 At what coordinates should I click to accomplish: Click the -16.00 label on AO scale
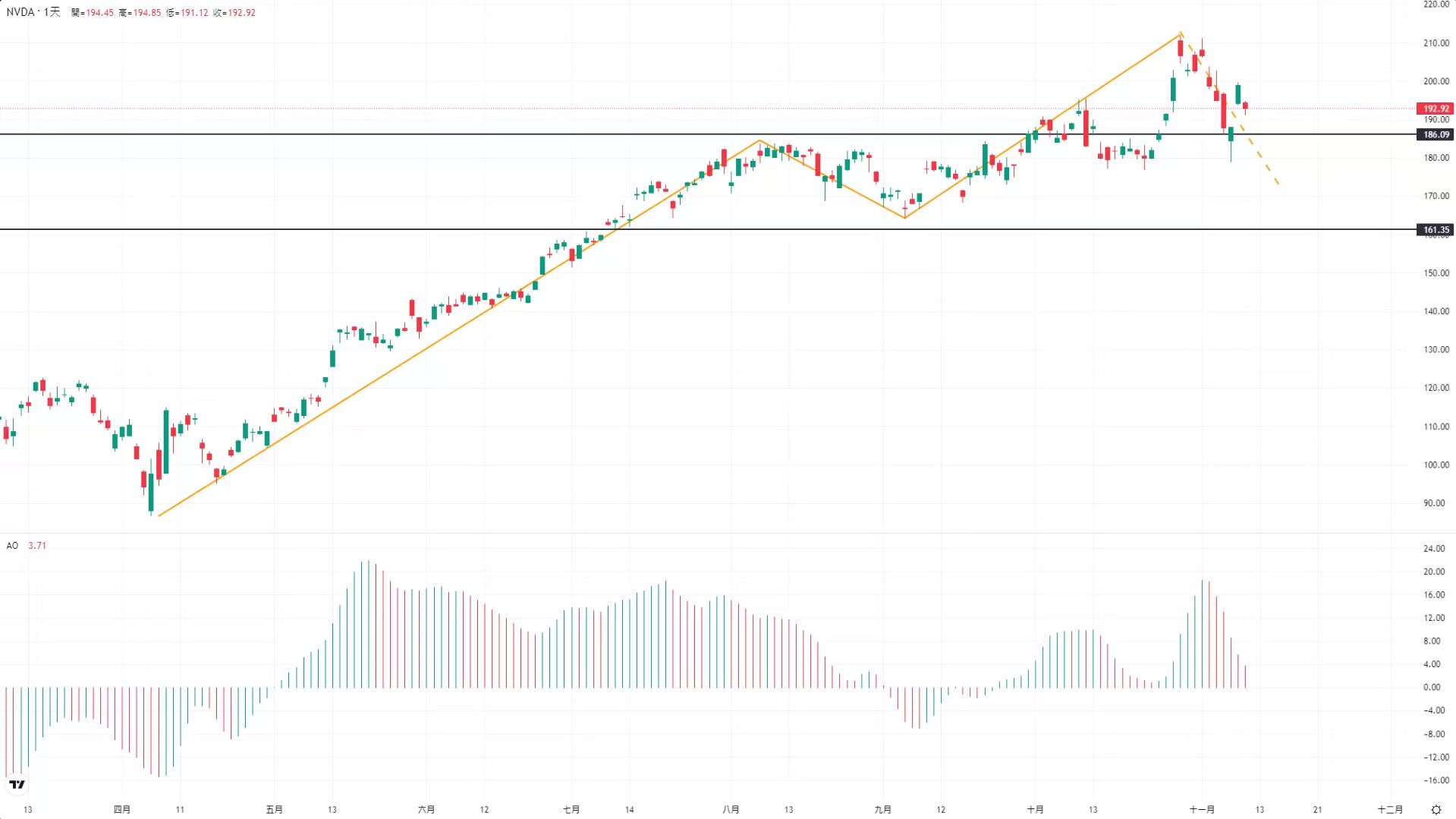[x=1434, y=780]
